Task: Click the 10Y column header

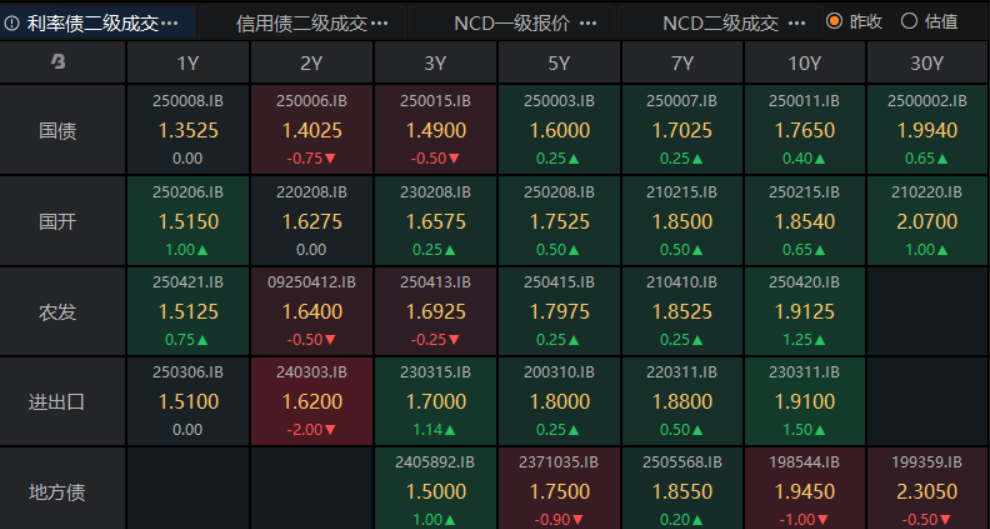Action: click(804, 63)
